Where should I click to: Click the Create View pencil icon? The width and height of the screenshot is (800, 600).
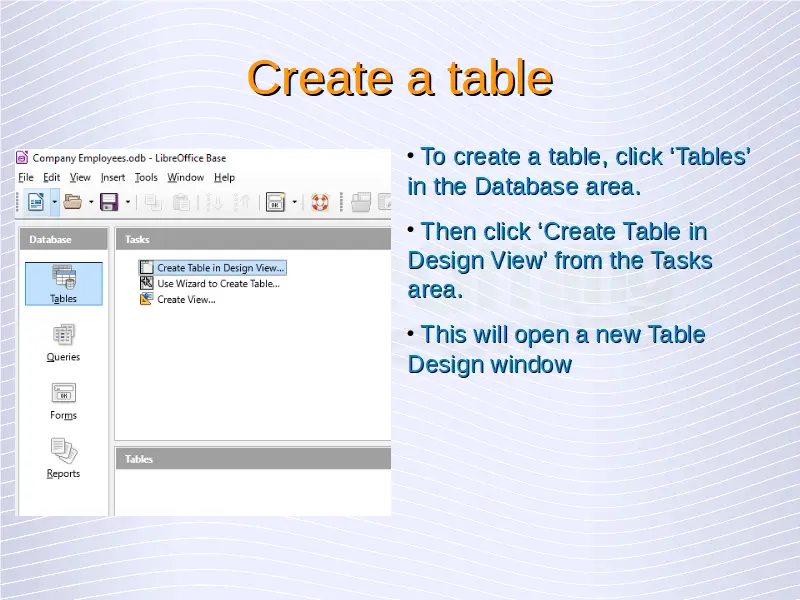tap(146, 299)
